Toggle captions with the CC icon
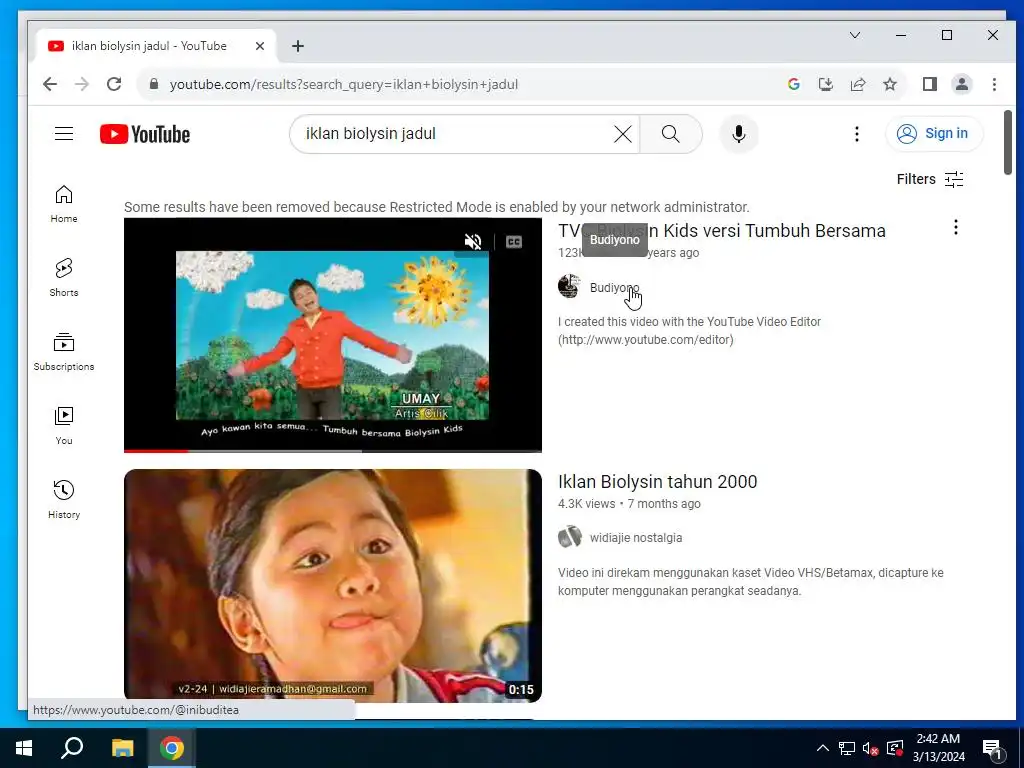The image size is (1024, 768). 514,242
